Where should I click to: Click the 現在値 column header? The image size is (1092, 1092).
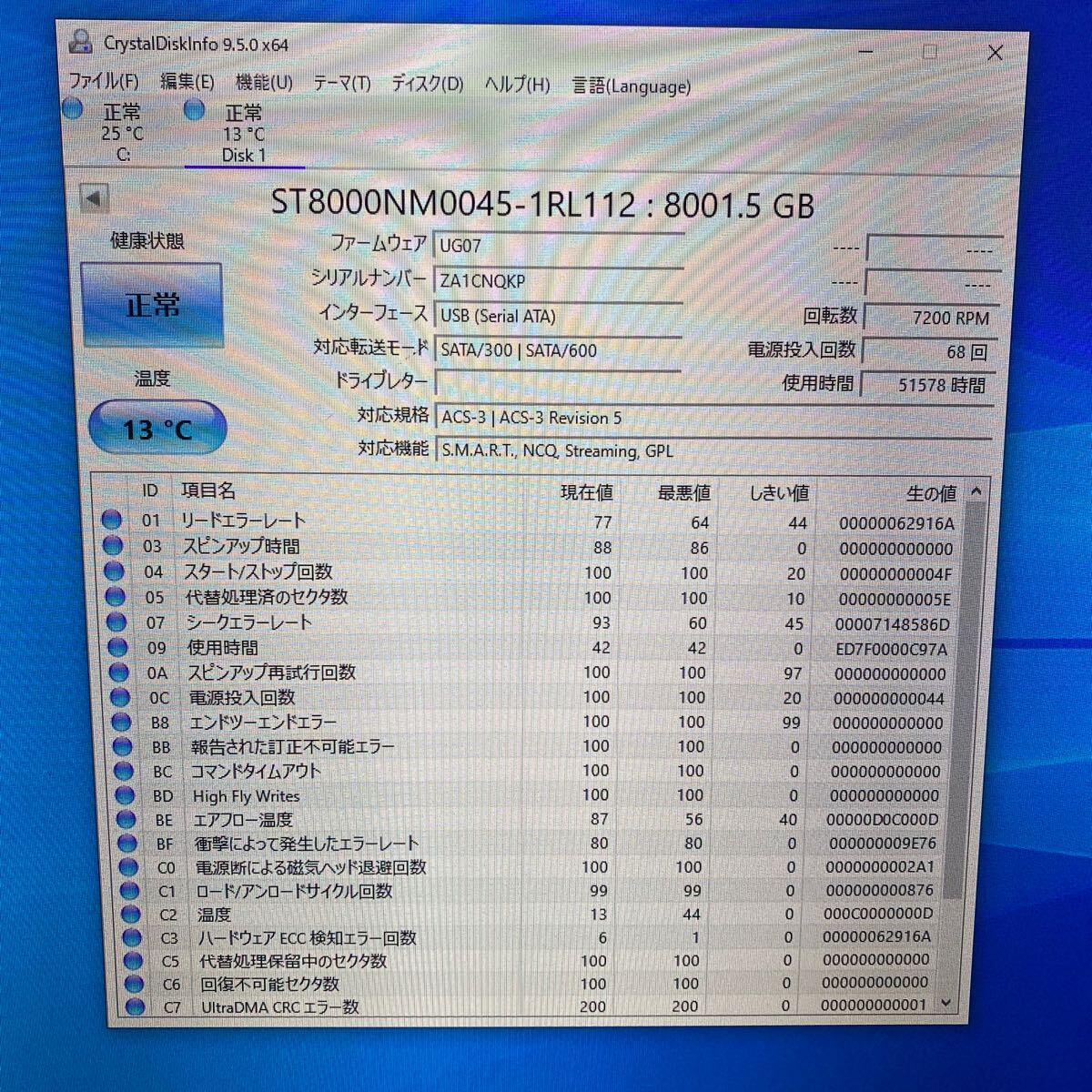[x=586, y=492]
